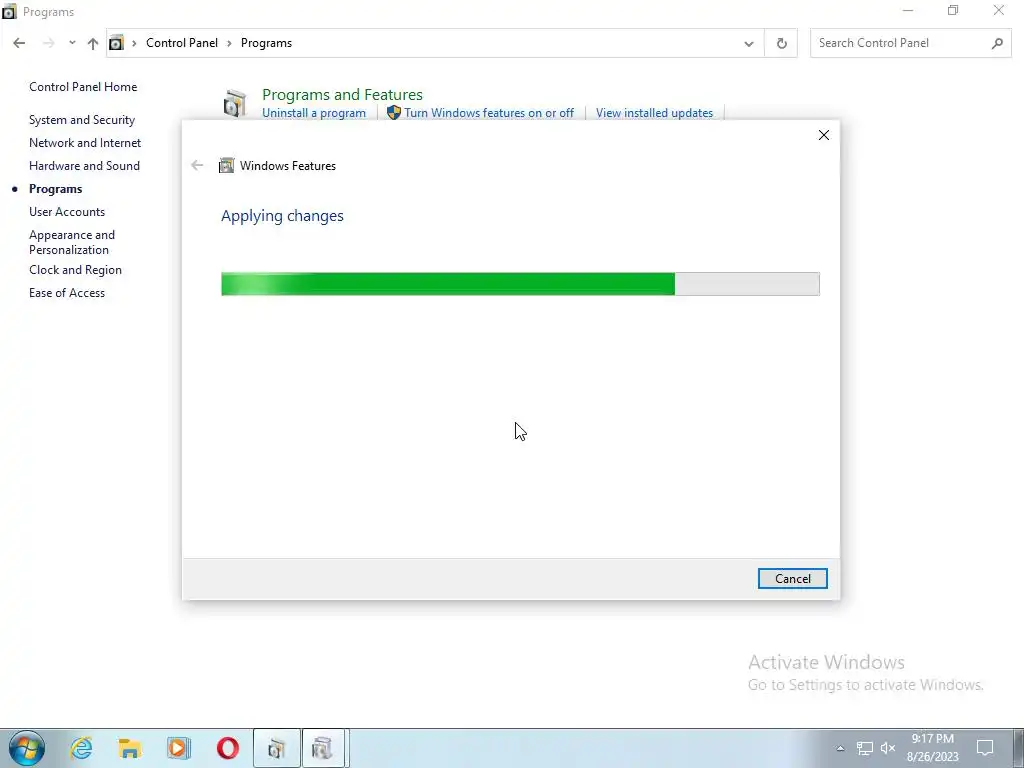Expand the address bar history dropdown
Screen dimensions: 1024x768
coord(748,44)
